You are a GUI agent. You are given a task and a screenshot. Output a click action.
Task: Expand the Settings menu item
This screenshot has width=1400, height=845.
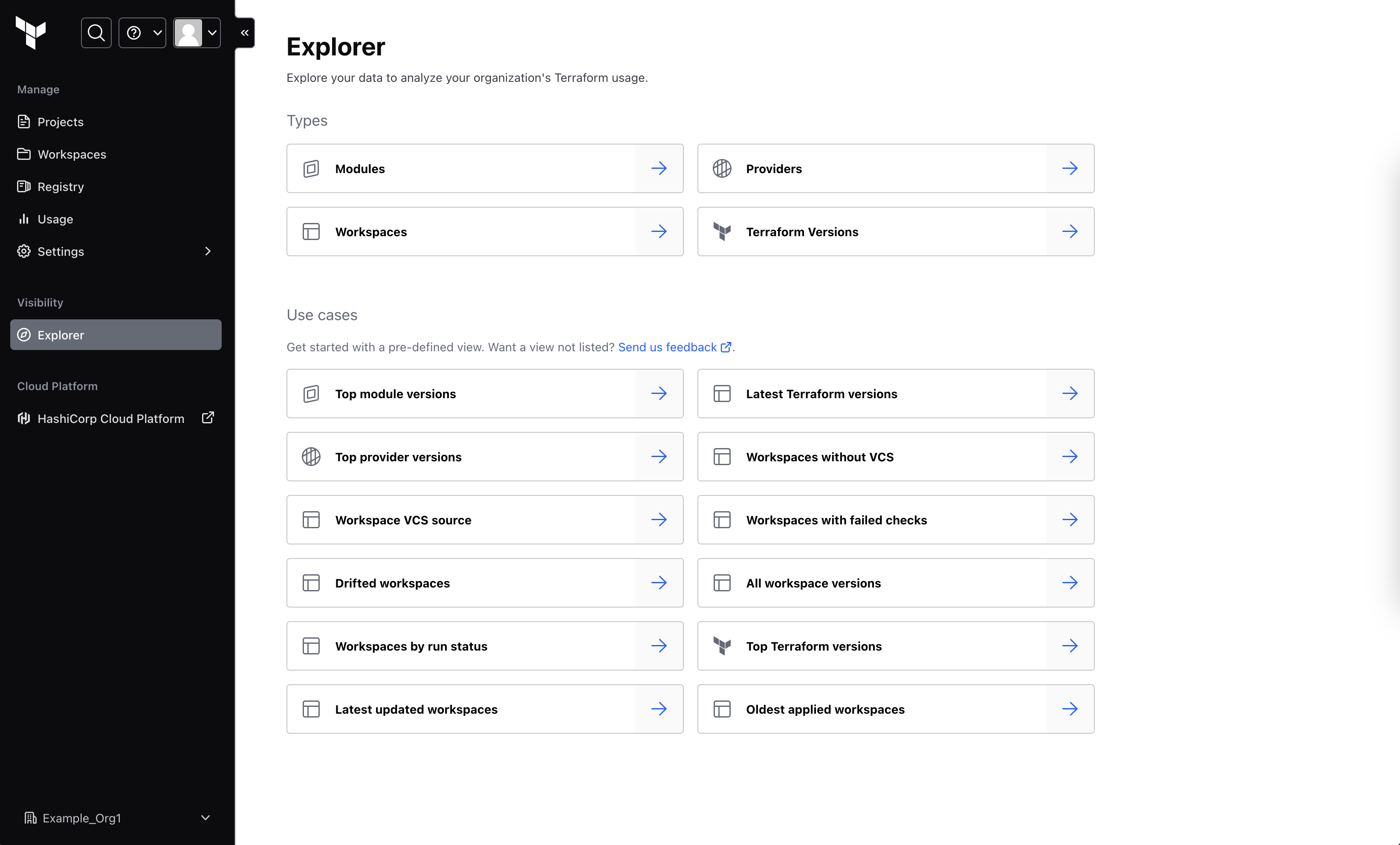pos(207,251)
